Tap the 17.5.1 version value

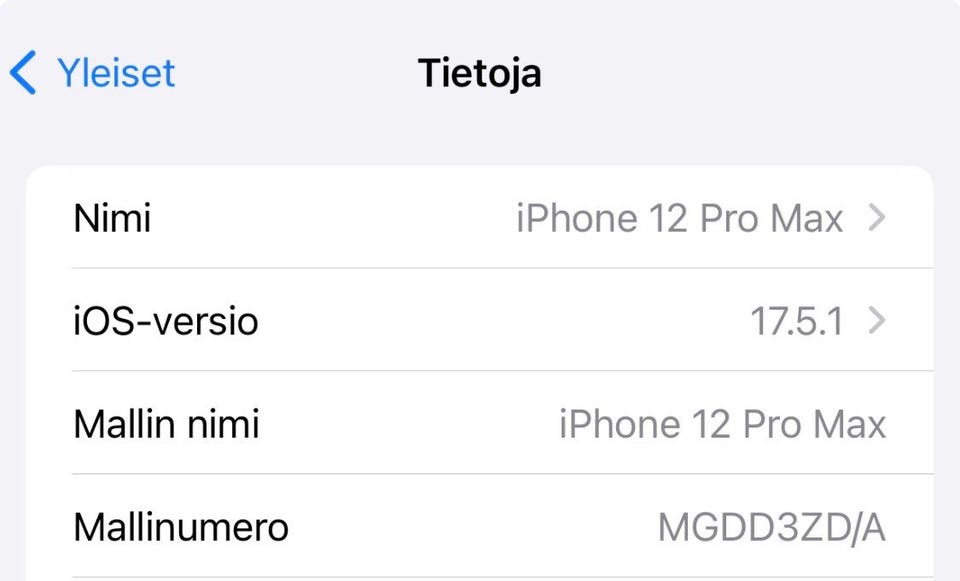tap(797, 321)
